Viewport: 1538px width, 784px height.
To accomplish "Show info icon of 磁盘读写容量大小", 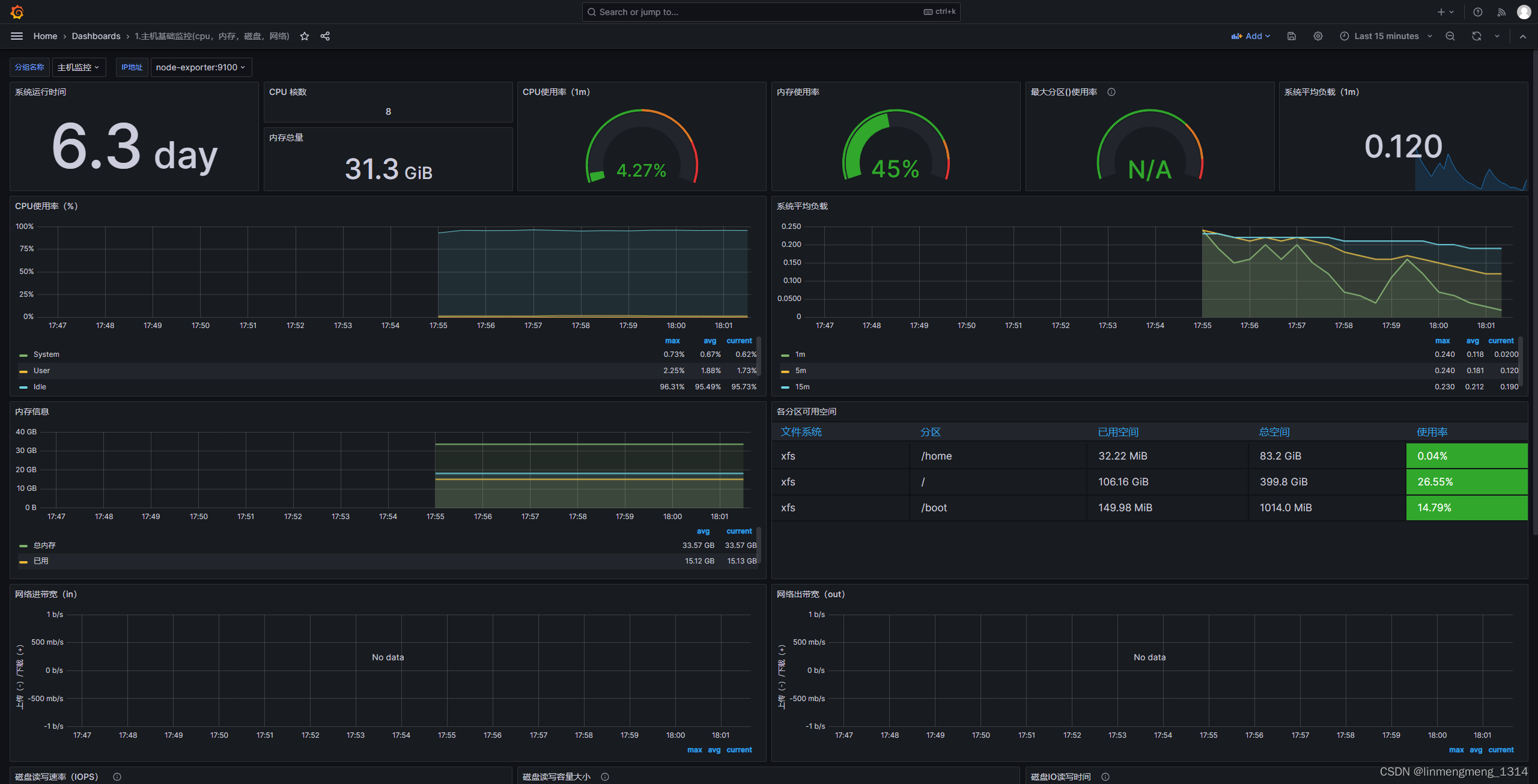I will pyautogui.click(x=605, y=777).
